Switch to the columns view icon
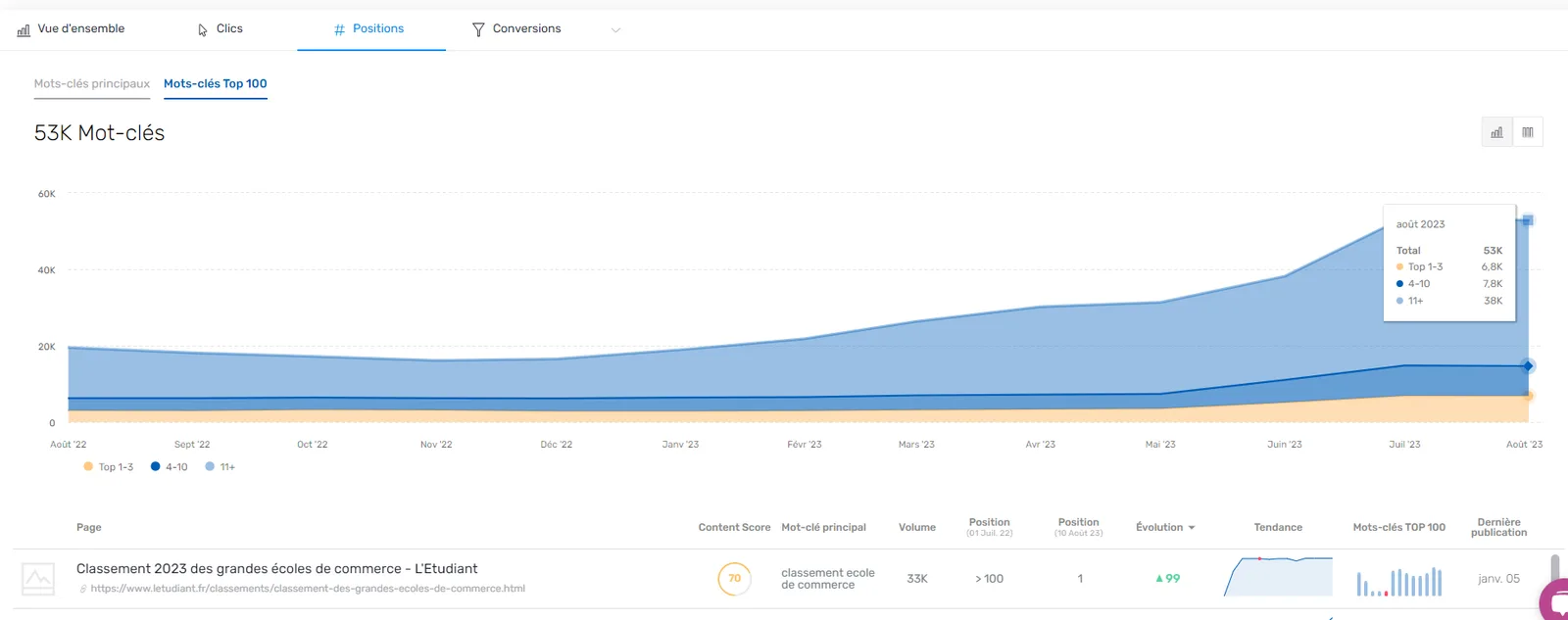Screen dimensions: 1568x620 (1528, 132)
